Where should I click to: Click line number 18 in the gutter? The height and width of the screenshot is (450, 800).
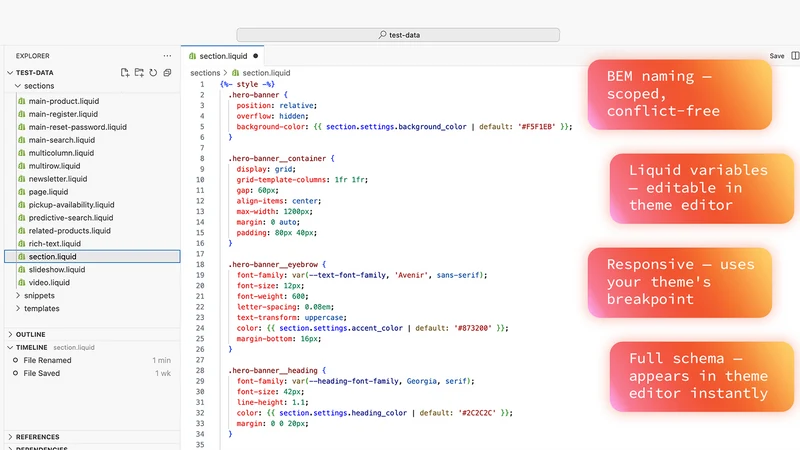click(x=200, y=264)
